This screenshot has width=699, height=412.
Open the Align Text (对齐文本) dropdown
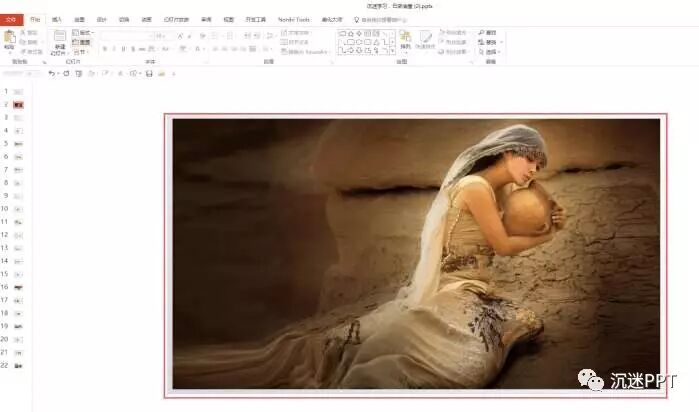(295, 42)
